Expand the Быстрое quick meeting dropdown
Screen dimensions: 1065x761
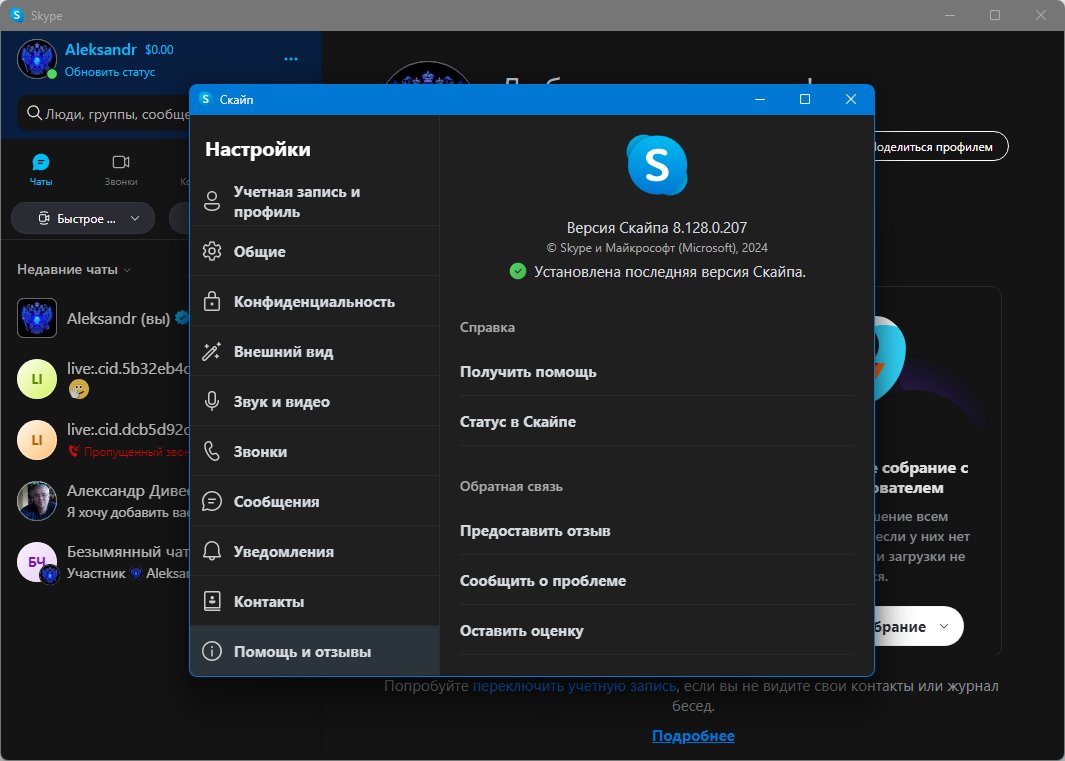pyautogui.click(x=134, y=219)
